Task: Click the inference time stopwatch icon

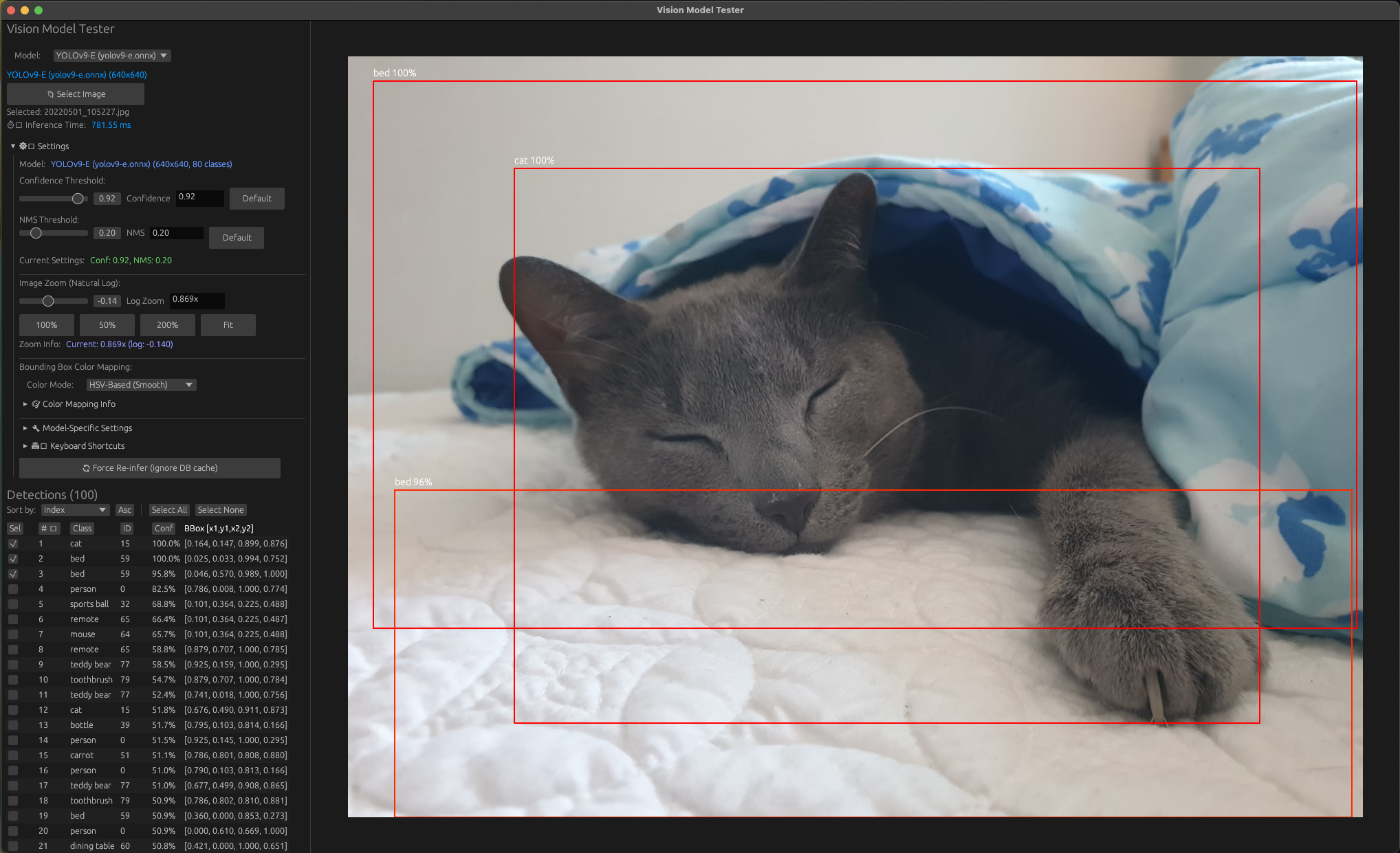Action: pyautogui.click(x=10, y=125)
